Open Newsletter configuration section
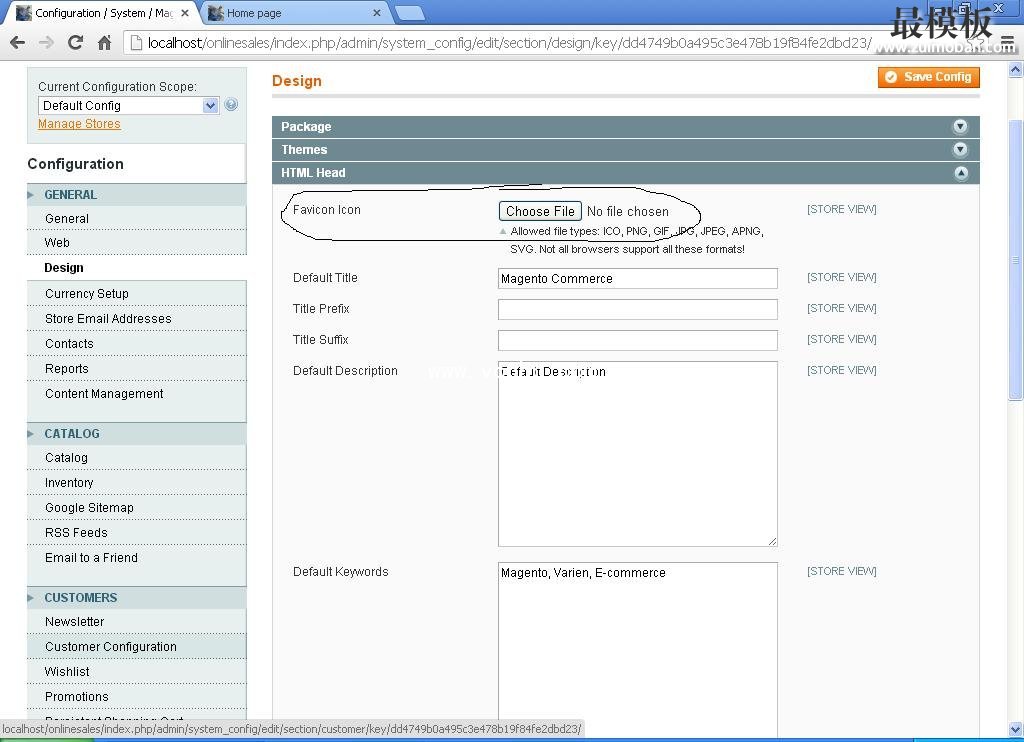Image resolution: width=1024 pixels, height=742 pixels. tap(136, 622)
